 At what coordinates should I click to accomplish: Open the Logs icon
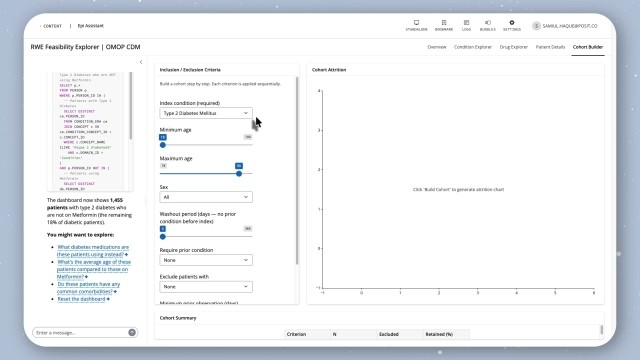[x=466, y=22]
